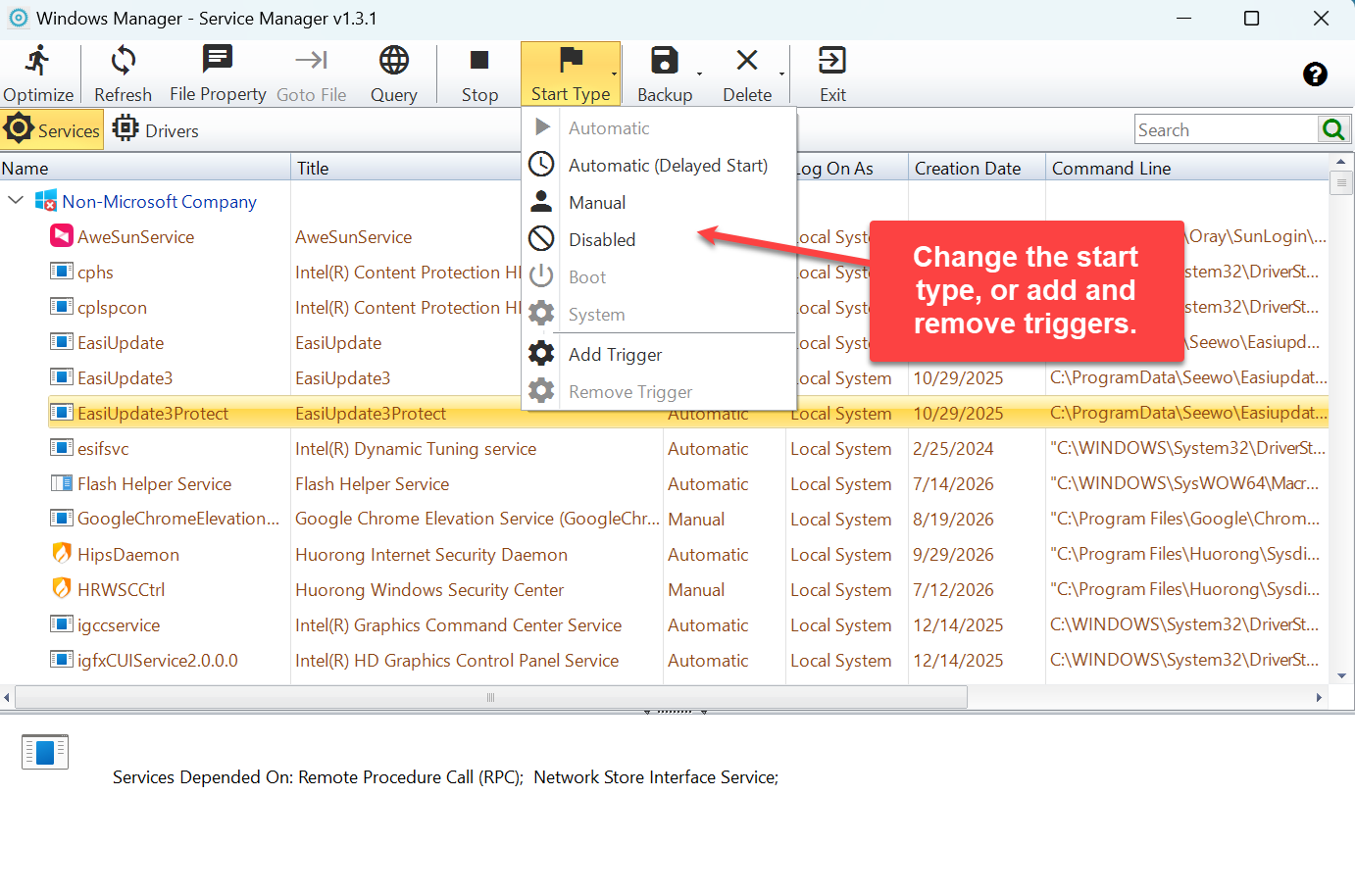The width and height of the screenshot is (1355, 896).
Task: Choose Automatic (Delayed Start) from menu
Action: point(659,166)
